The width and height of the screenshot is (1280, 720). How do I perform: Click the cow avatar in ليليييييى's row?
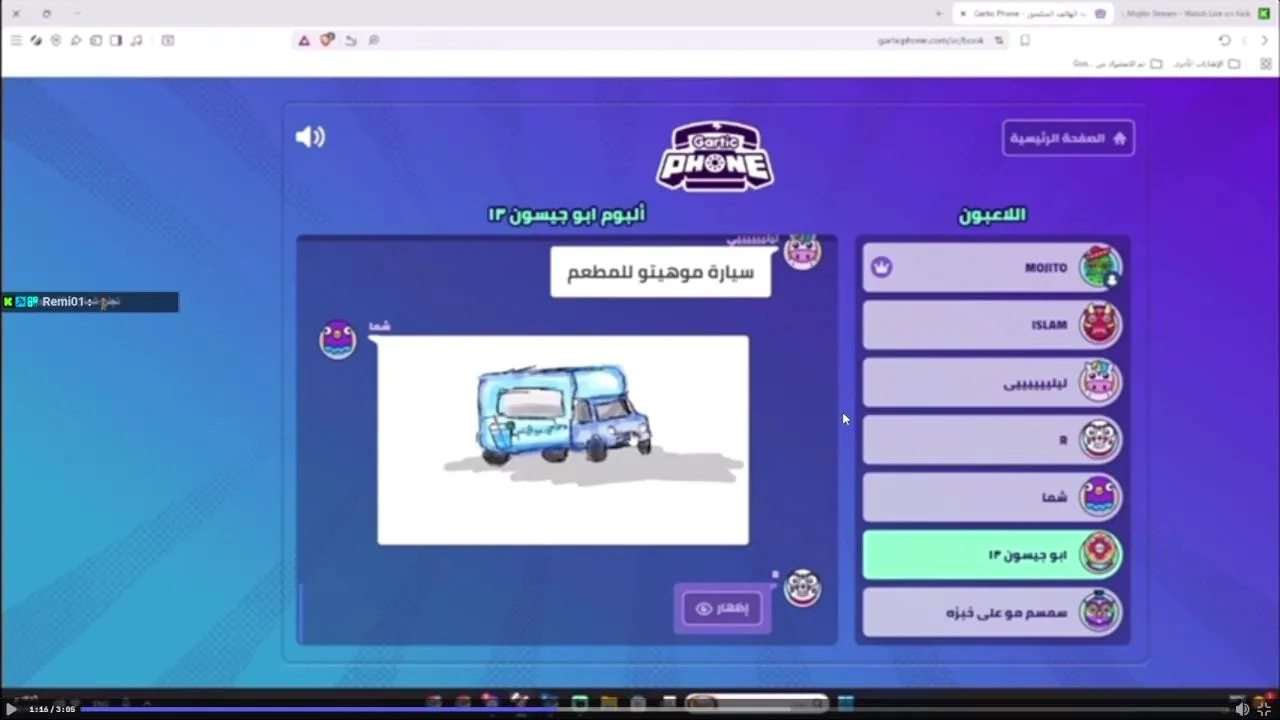coord(1100,382)
